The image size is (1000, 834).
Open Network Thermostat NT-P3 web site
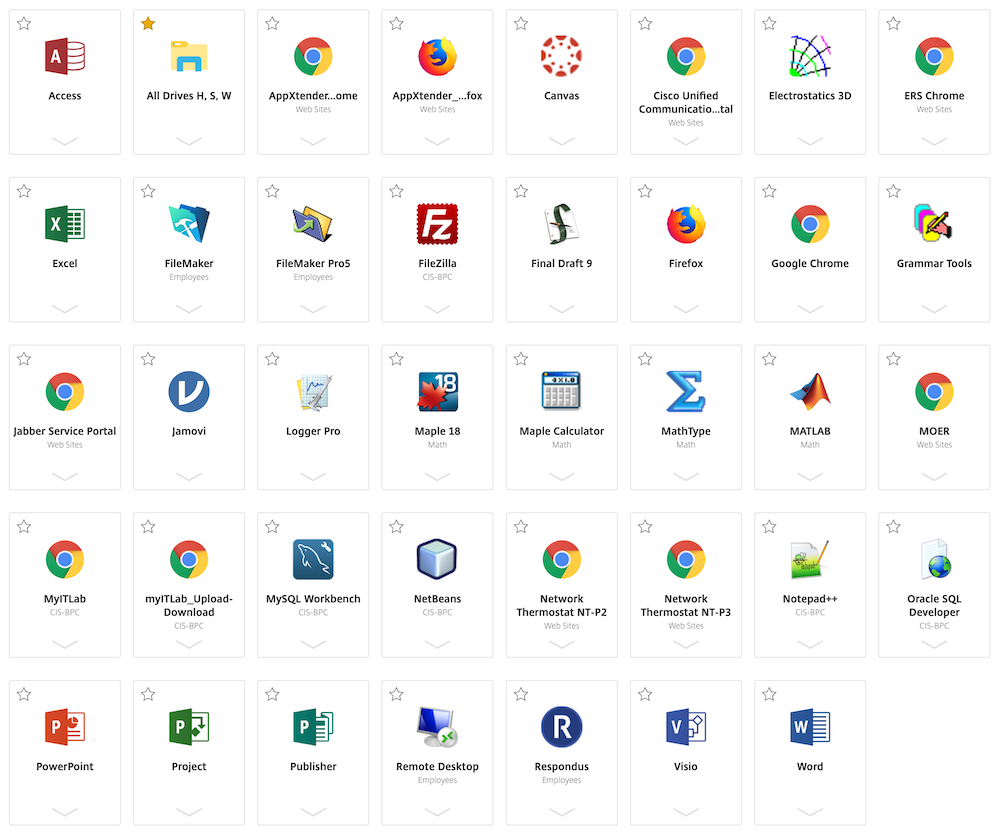pos(686,559)
